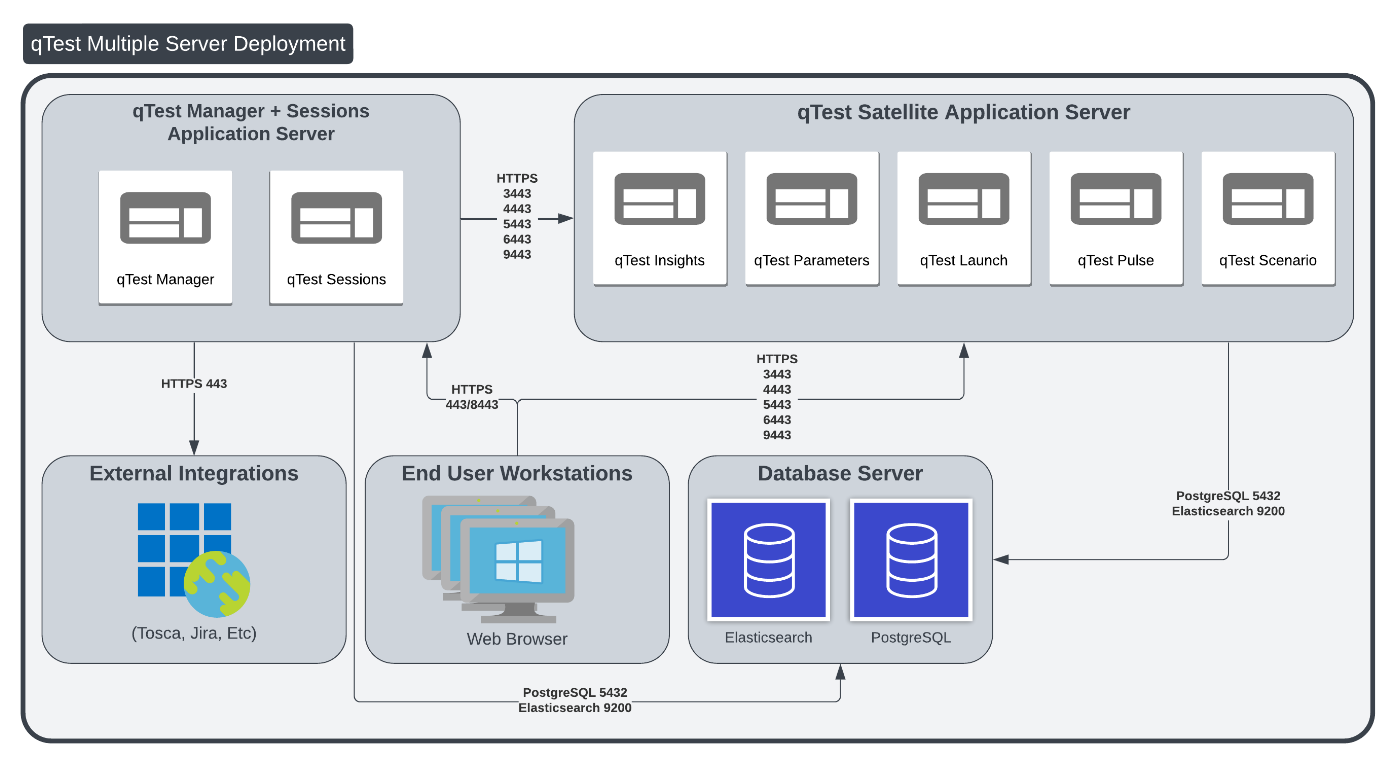This screenshot has height=767, width=1387.
Task: Click the qTest Pulse application icon
Action: click(x=1116, y=198)
